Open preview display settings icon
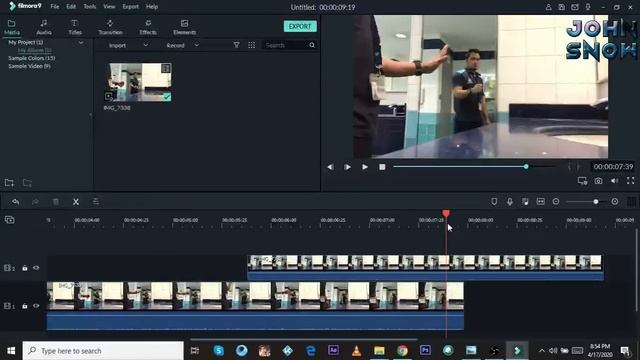The image size is (640, 360). pyautogui.click(x=582, y=181)
